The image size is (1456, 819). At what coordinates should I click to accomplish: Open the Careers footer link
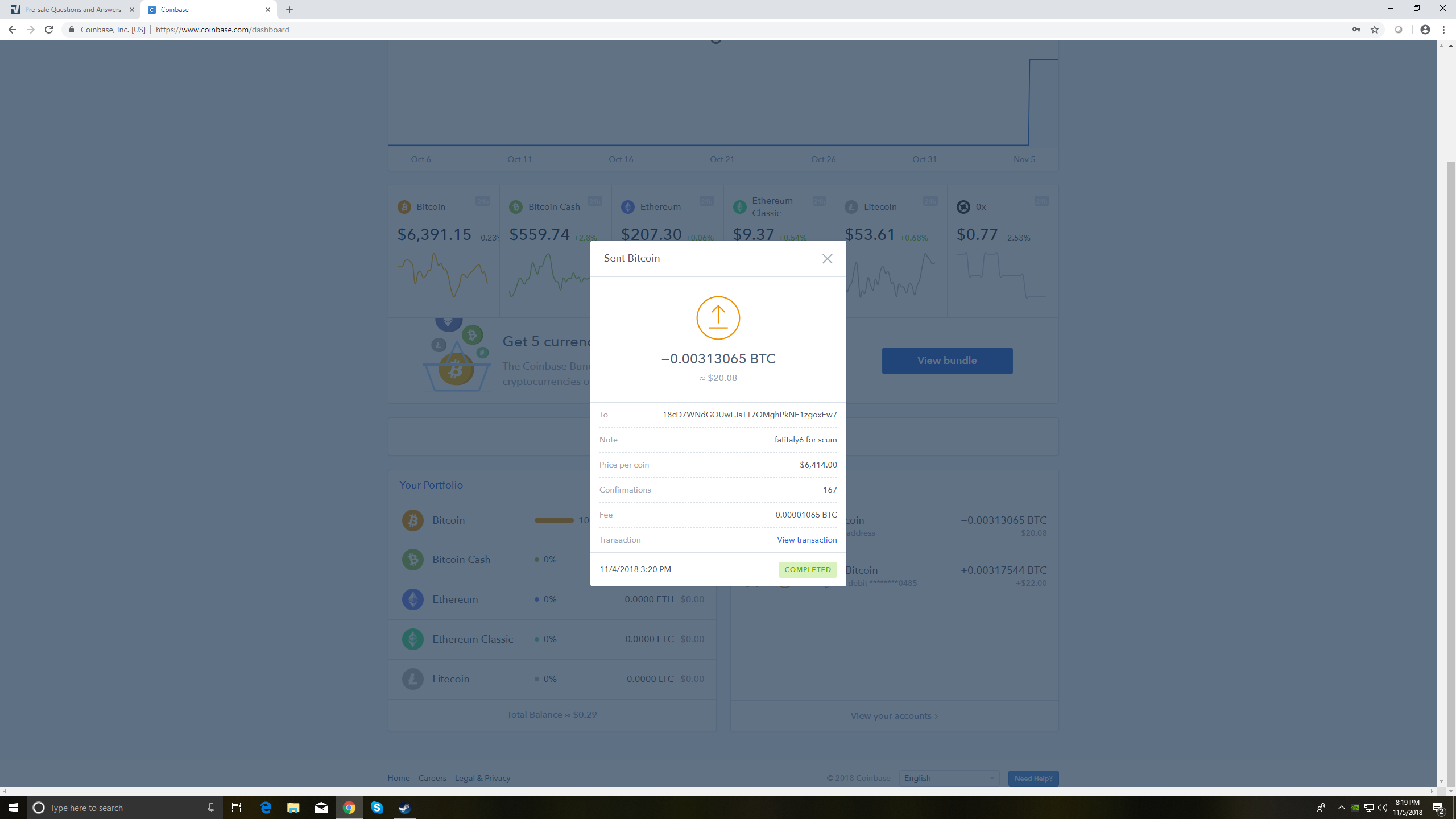click(432, 778)
